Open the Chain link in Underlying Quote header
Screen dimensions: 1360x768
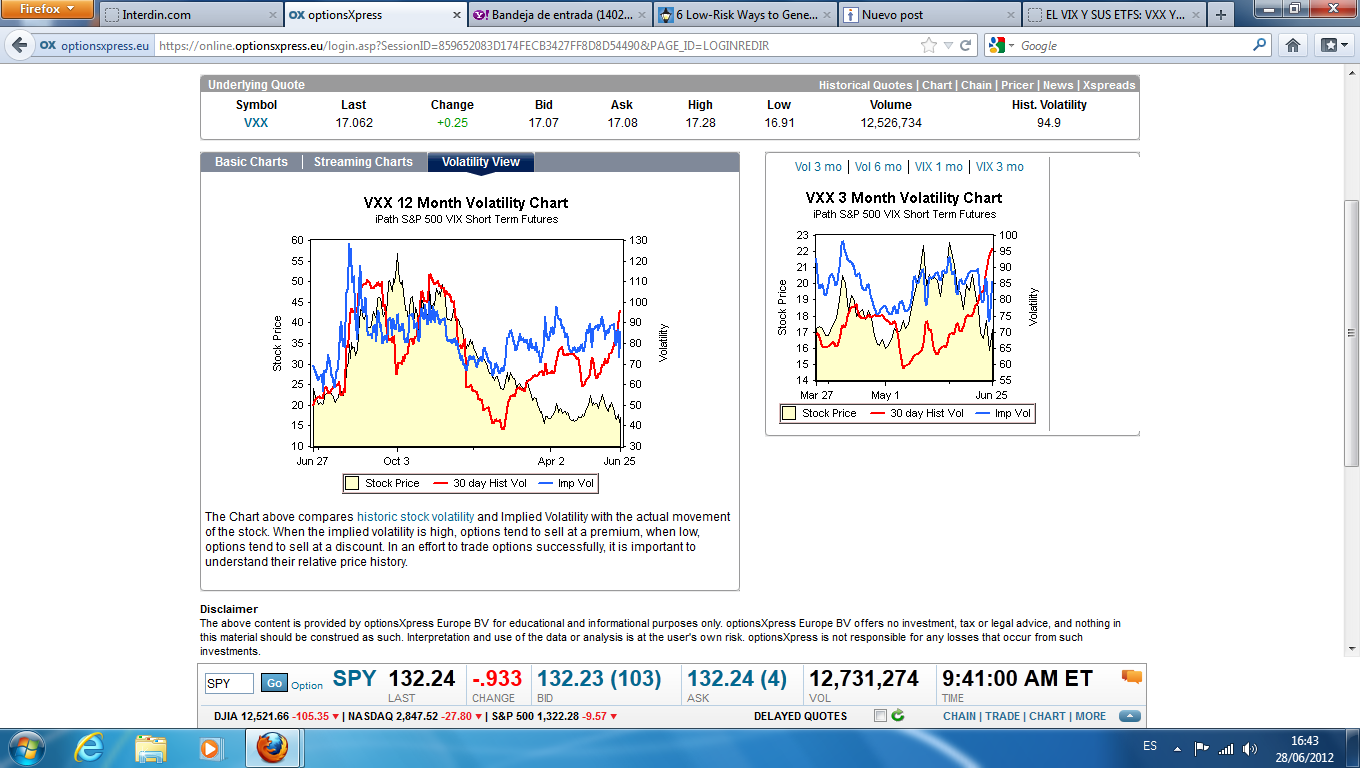[x=976, y=85]
